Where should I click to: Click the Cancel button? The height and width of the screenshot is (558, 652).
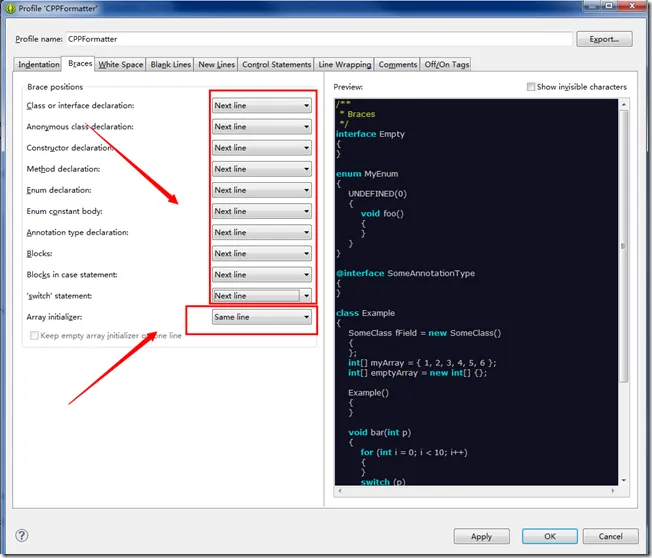pos(610,536)
